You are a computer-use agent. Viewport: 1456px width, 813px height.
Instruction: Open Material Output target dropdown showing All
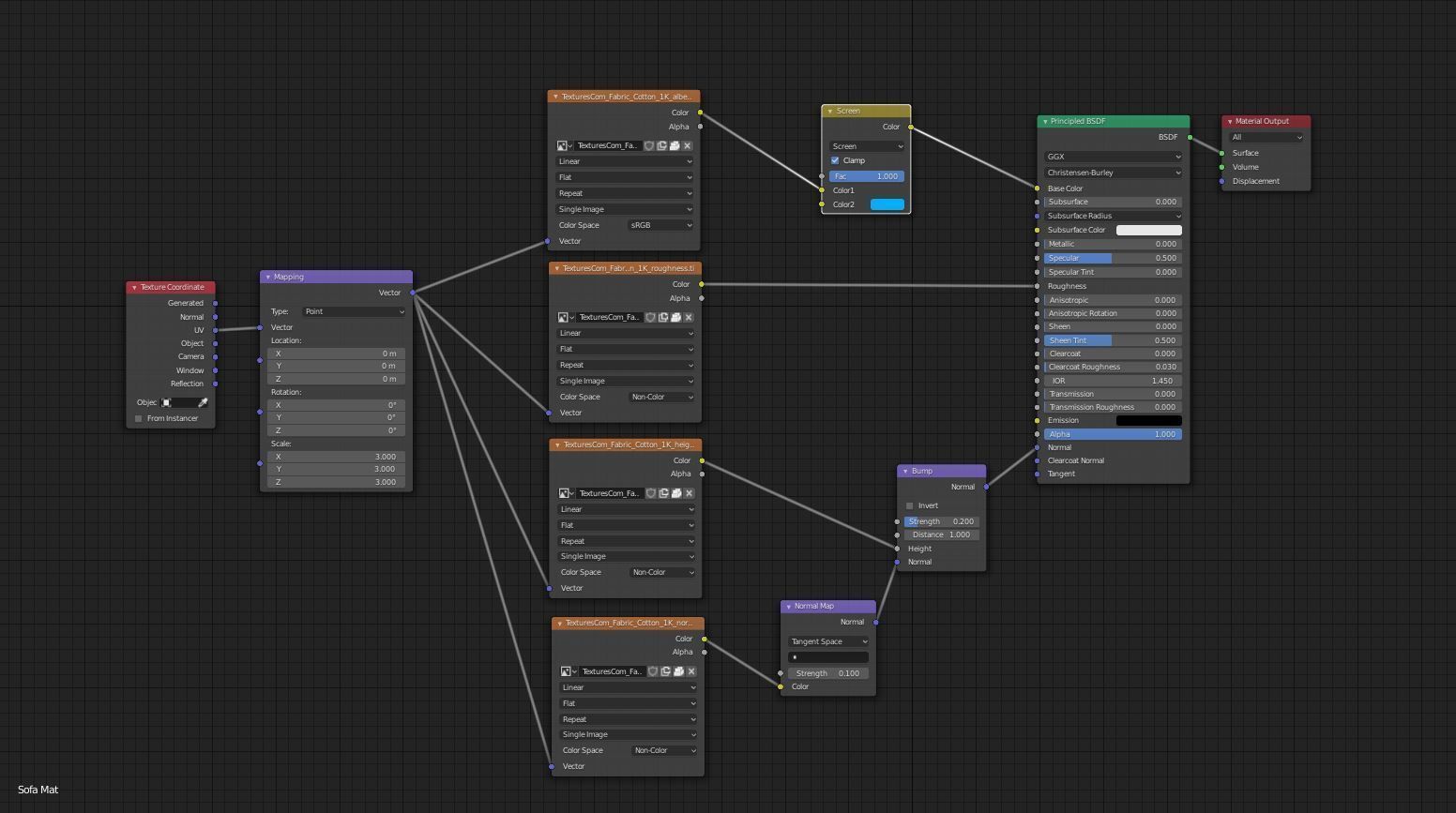[1266, 137]
